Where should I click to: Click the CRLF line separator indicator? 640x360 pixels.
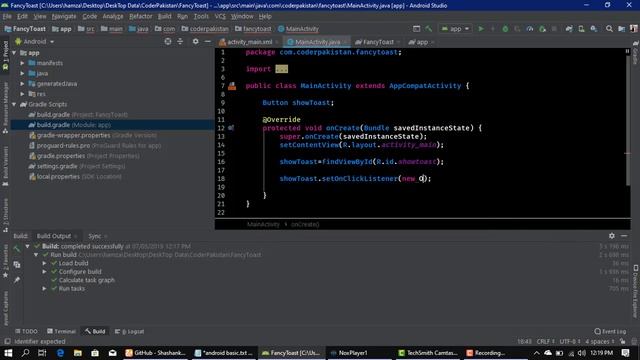[x=546, y=342]
